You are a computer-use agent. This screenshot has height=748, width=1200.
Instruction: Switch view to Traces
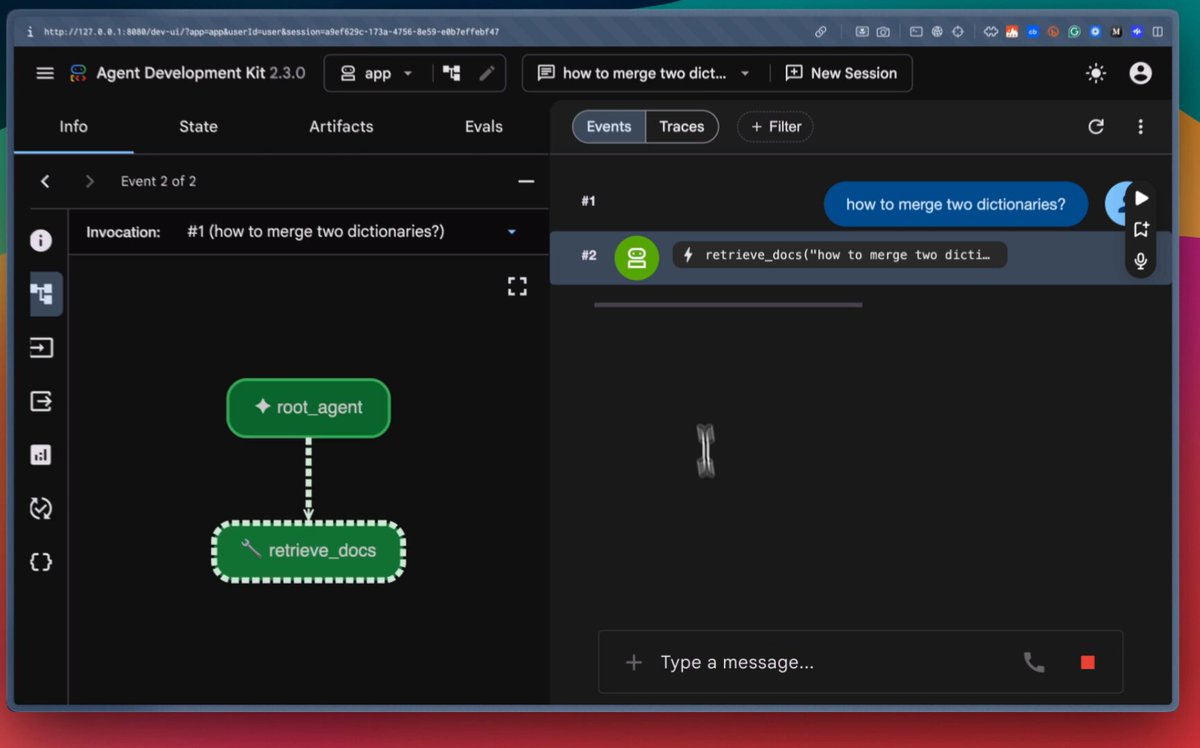coord(682,127)
